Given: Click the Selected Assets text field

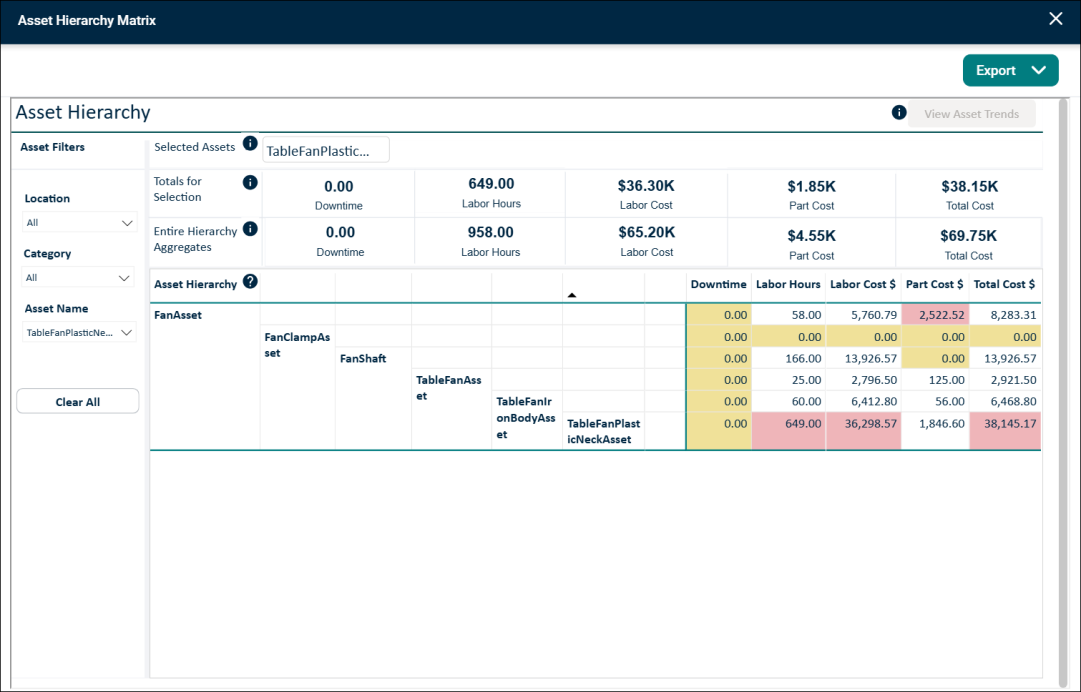Looking at the screenshot, I should pos(325,150).
